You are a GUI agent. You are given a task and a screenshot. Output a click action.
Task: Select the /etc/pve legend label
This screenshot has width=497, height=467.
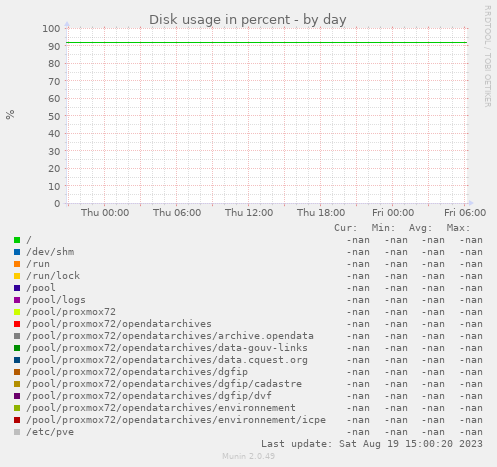click(50, 432)
